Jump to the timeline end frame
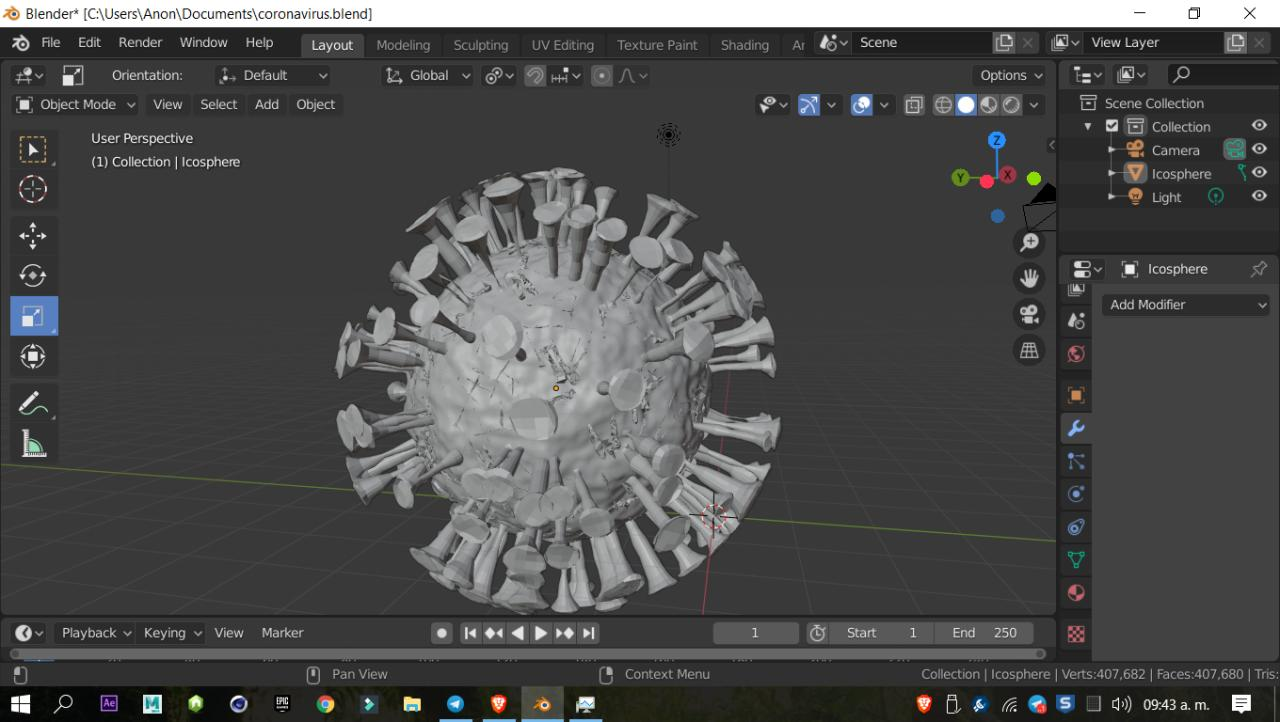 pos(589,633)
